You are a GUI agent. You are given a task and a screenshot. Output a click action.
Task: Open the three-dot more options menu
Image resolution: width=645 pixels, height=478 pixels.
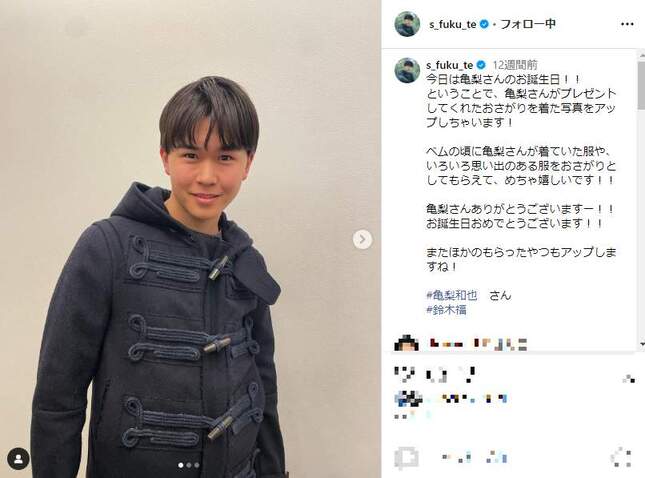(627, 24)
